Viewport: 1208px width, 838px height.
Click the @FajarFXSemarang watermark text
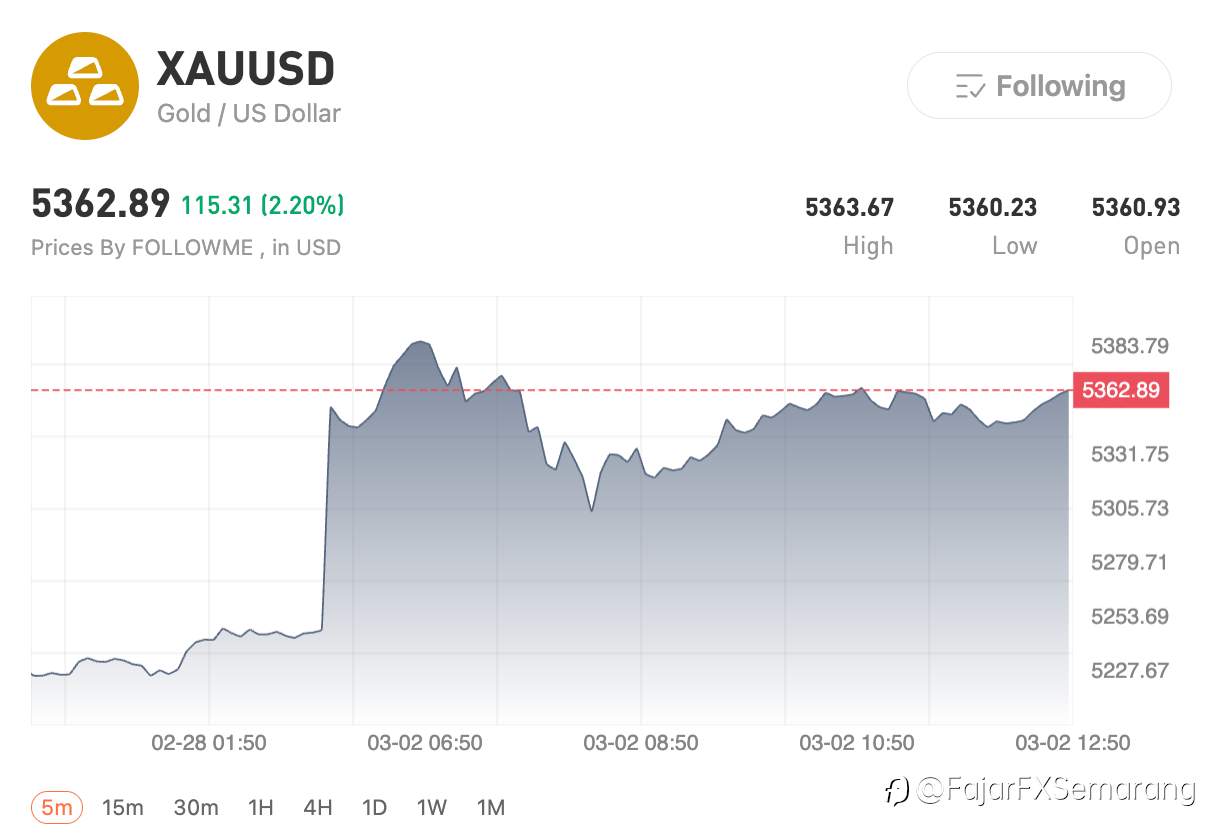coord(1056,790)
